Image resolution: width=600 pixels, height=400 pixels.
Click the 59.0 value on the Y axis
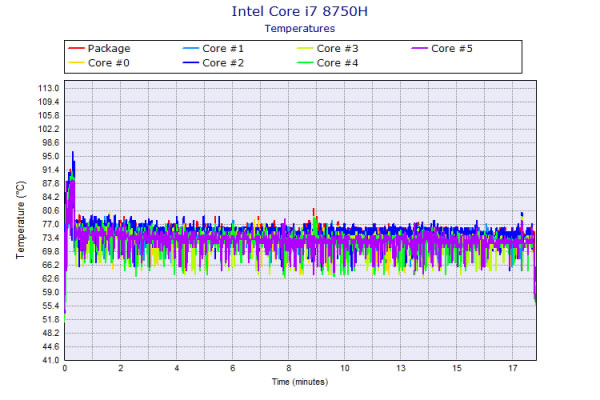(x=51, y=292)
